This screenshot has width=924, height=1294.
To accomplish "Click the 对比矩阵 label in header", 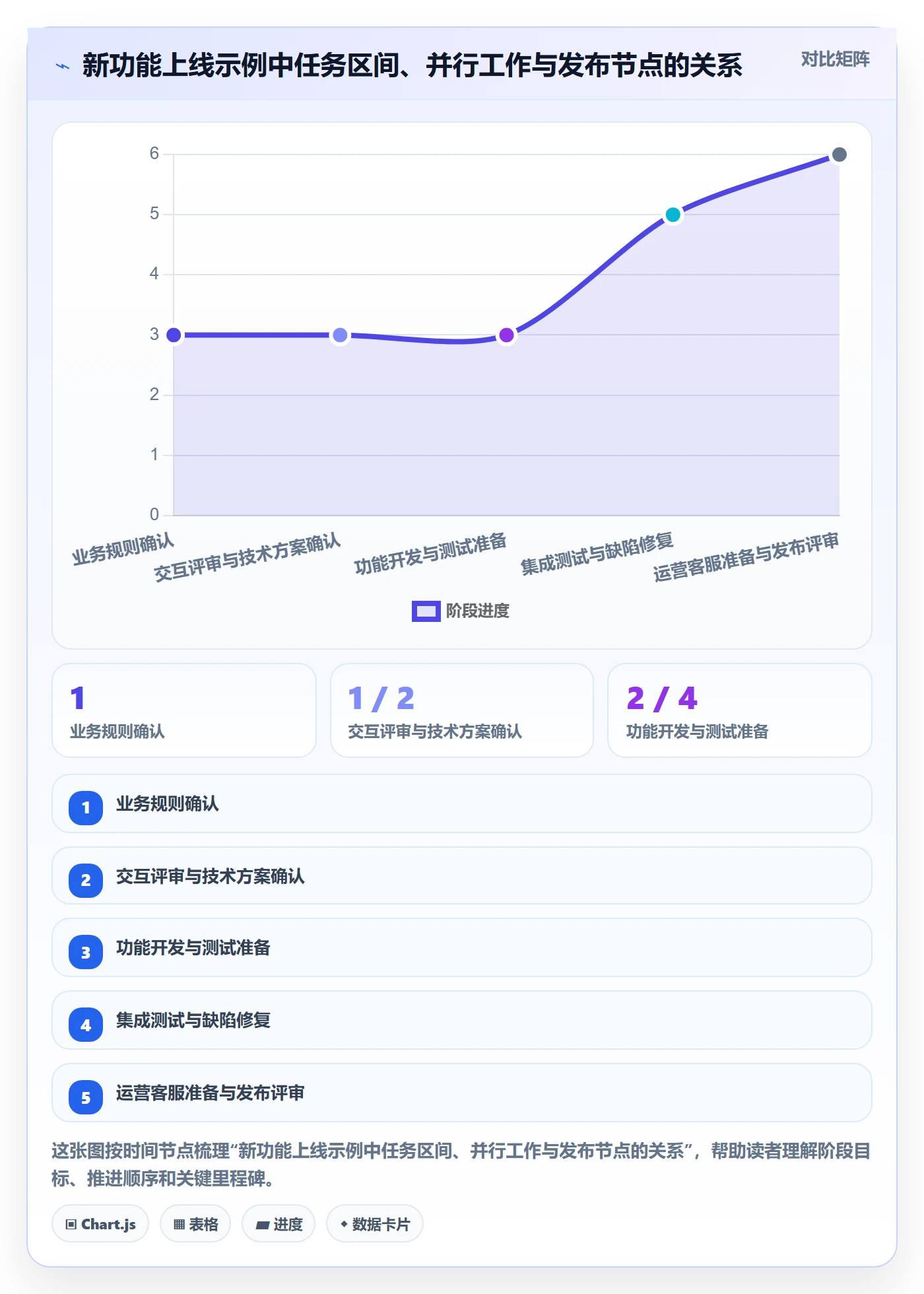I will (835, 59).
